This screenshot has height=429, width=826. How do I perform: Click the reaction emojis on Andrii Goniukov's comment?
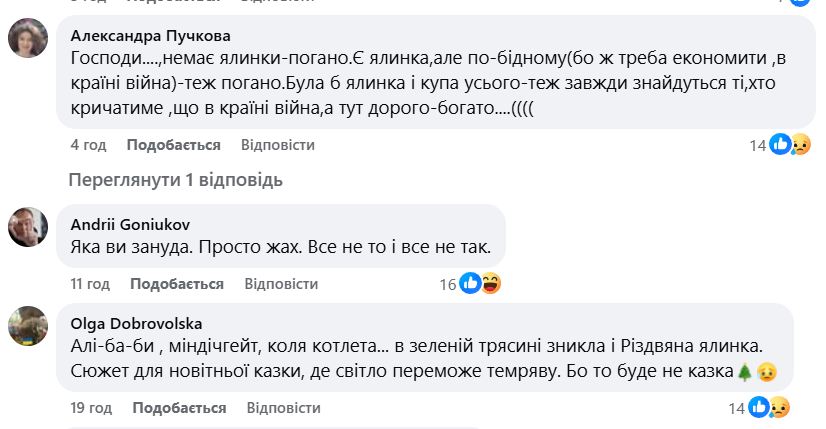[479, 284]
